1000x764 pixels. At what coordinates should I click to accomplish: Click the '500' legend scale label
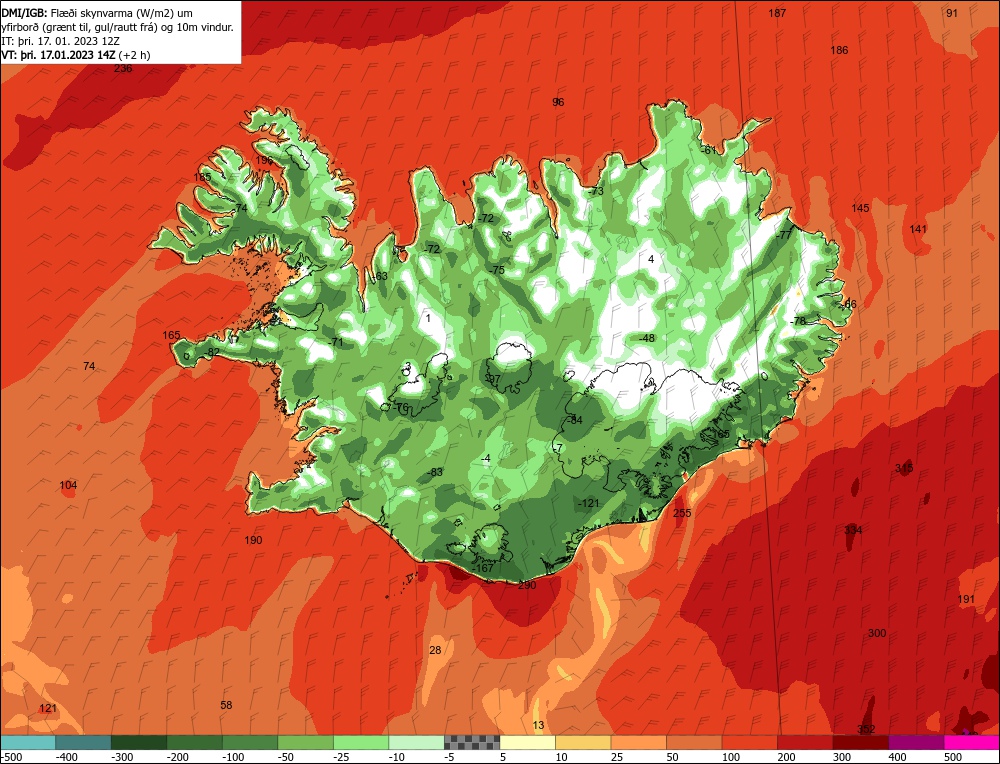click(953, 757)
